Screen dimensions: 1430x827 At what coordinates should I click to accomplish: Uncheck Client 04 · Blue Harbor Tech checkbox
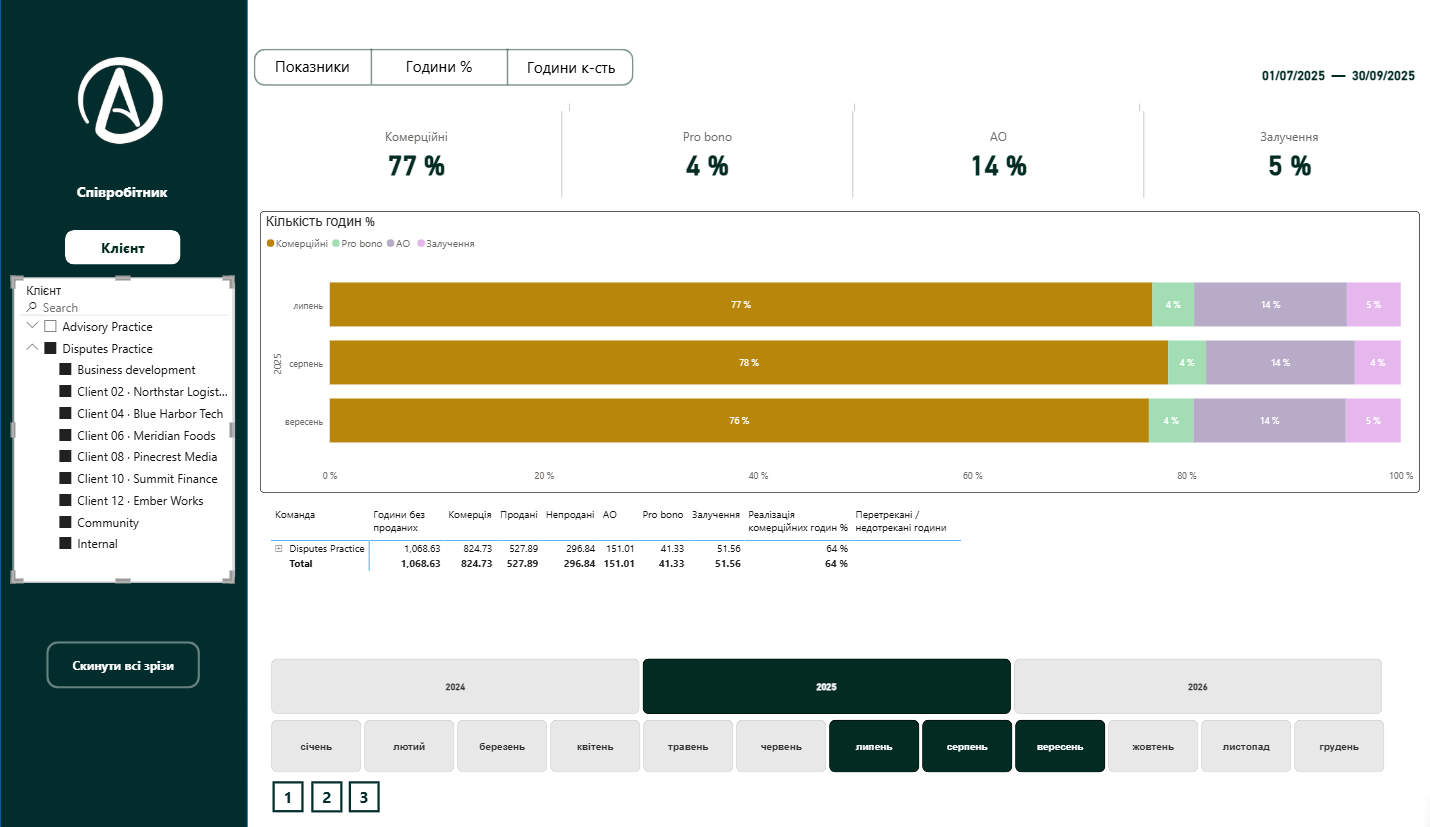click(x=66, y=414)
